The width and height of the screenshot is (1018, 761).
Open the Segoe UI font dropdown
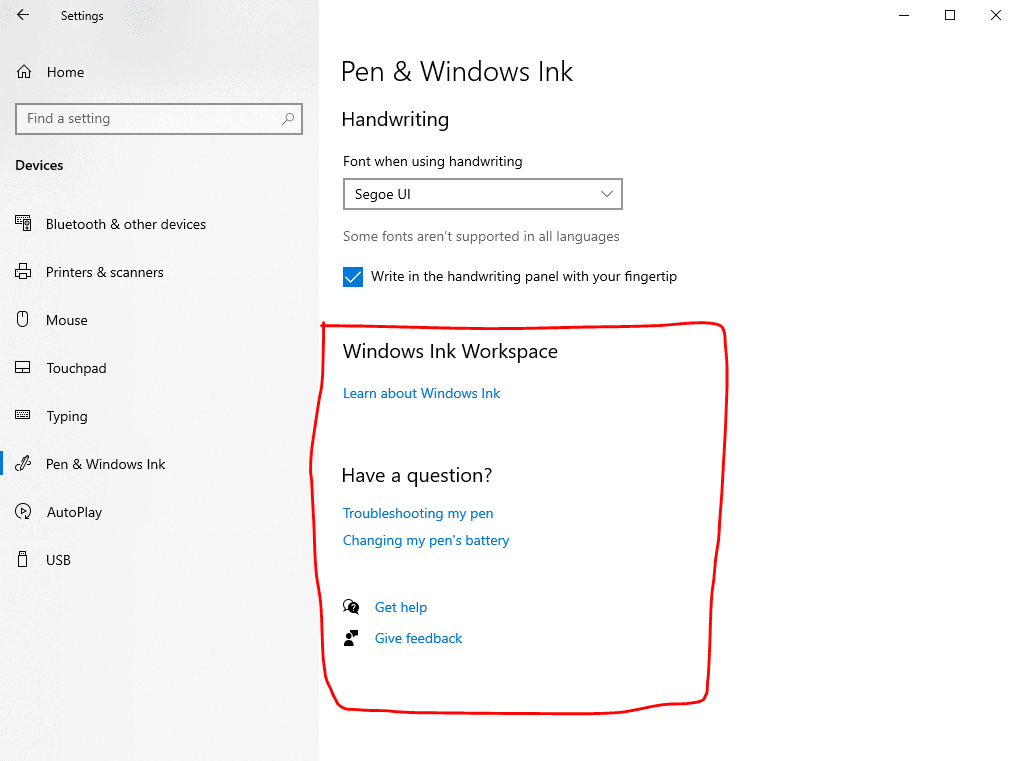(x=482, y=194)
